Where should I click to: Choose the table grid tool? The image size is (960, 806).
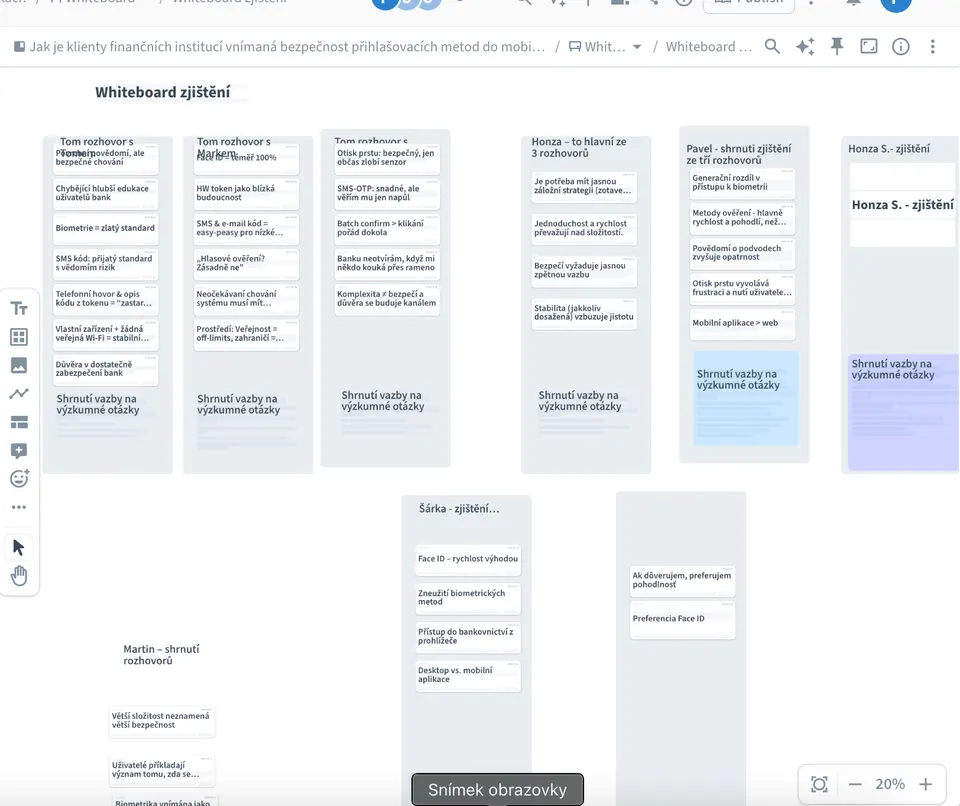tap(19, 337)
